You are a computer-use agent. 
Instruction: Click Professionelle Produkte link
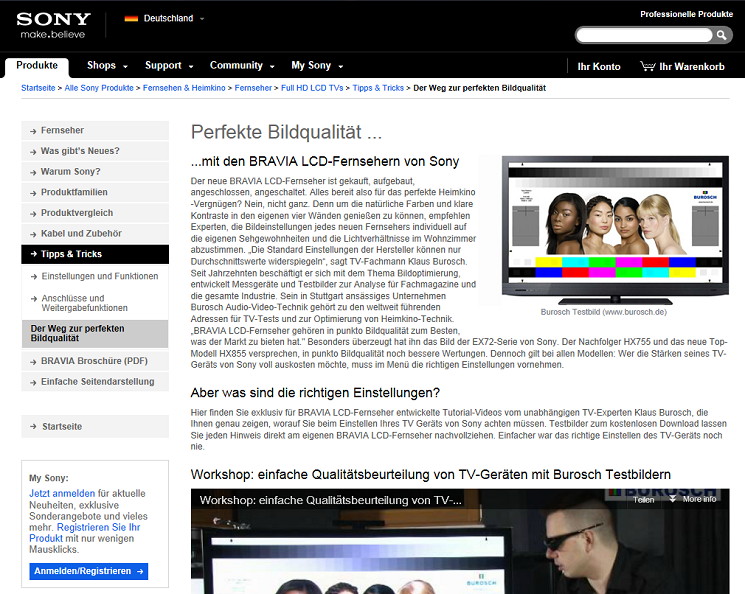pyautogui.click(x=686, y=14)
